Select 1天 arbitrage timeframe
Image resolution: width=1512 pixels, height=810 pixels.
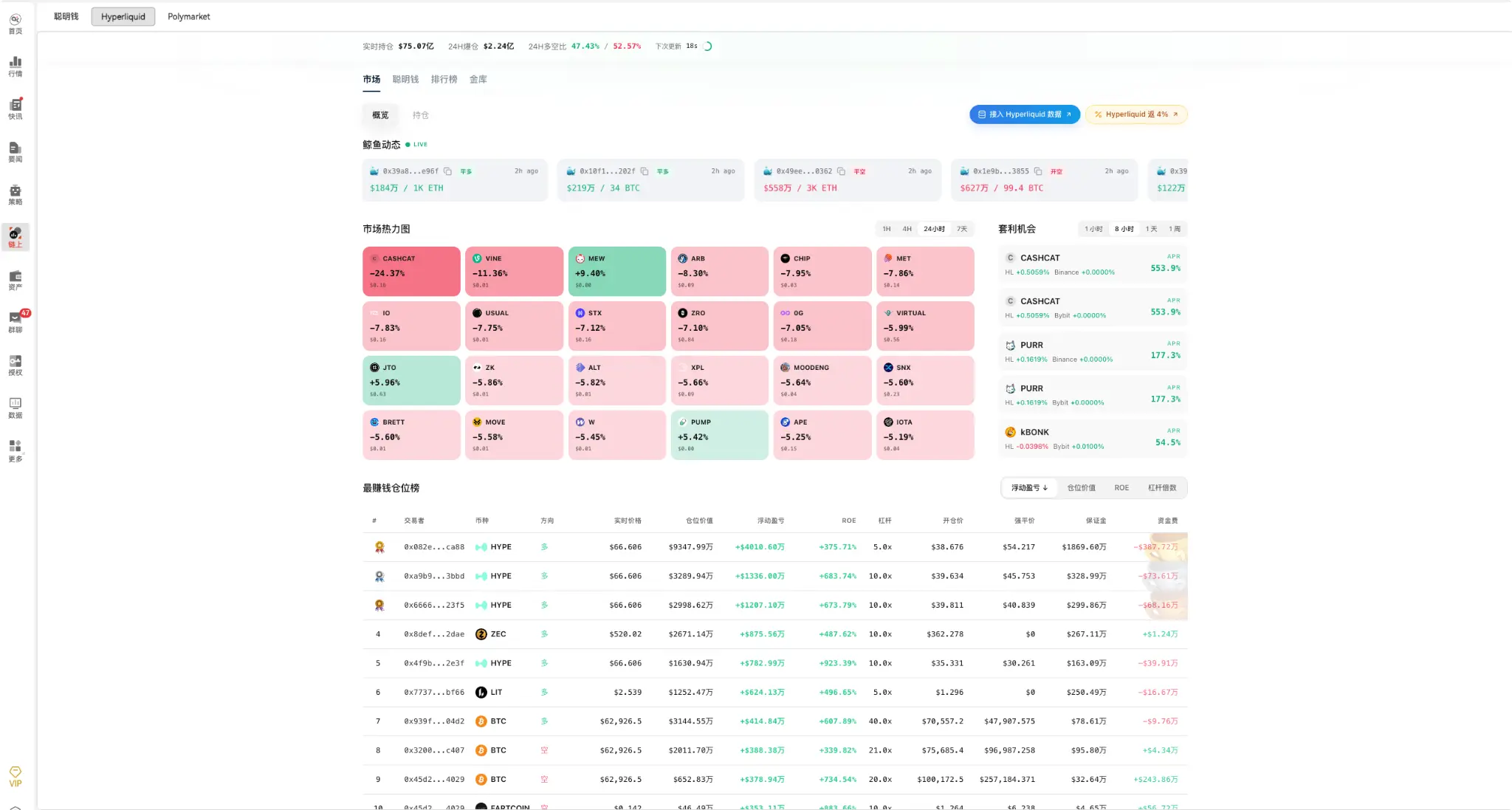pyautogui.click(x=1151, y=229)
